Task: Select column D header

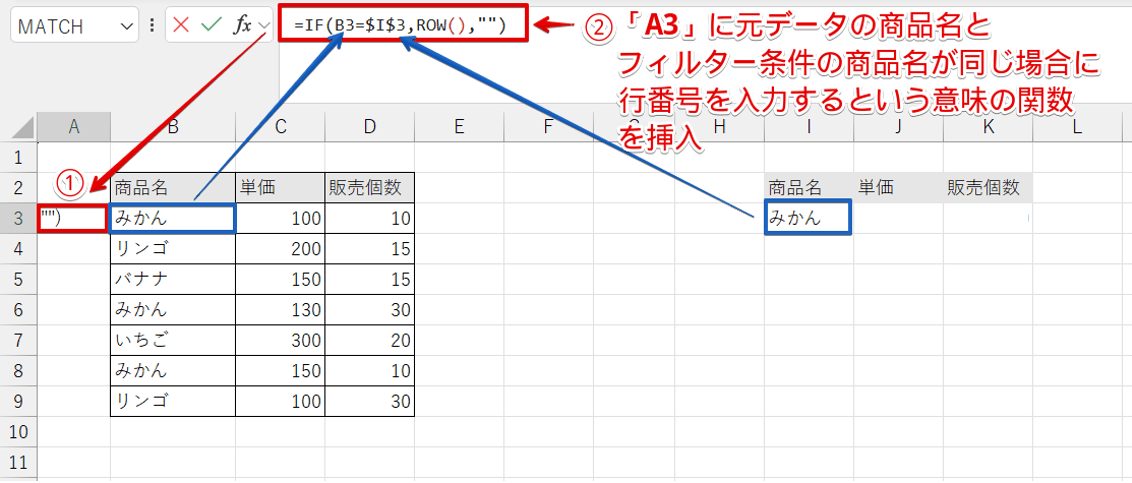Action: 370,127
